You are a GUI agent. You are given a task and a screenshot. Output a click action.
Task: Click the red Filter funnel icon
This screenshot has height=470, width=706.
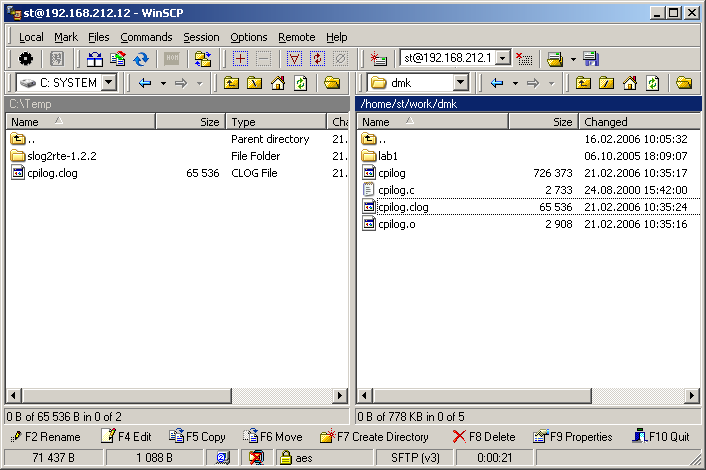point(294,59)
